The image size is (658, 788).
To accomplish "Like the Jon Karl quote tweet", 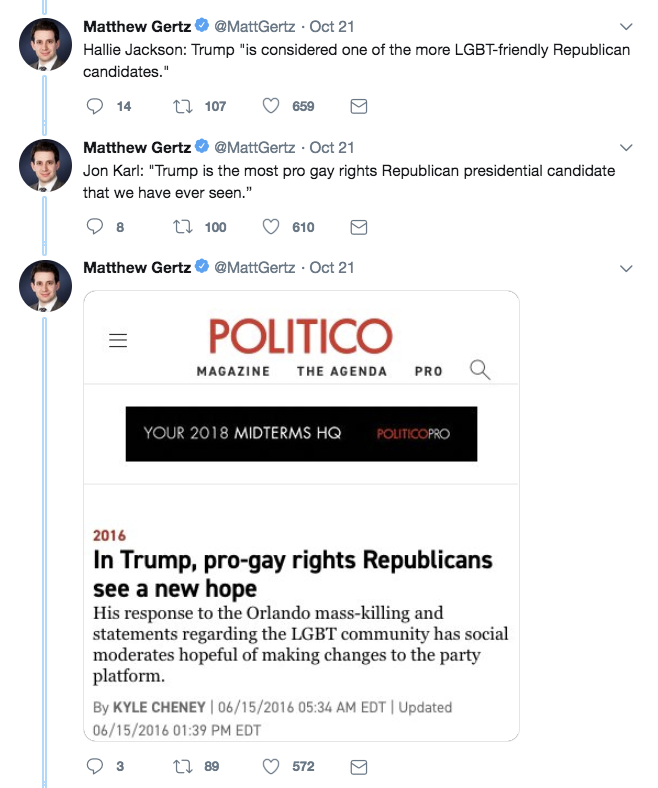I will [x=270, y=227].
